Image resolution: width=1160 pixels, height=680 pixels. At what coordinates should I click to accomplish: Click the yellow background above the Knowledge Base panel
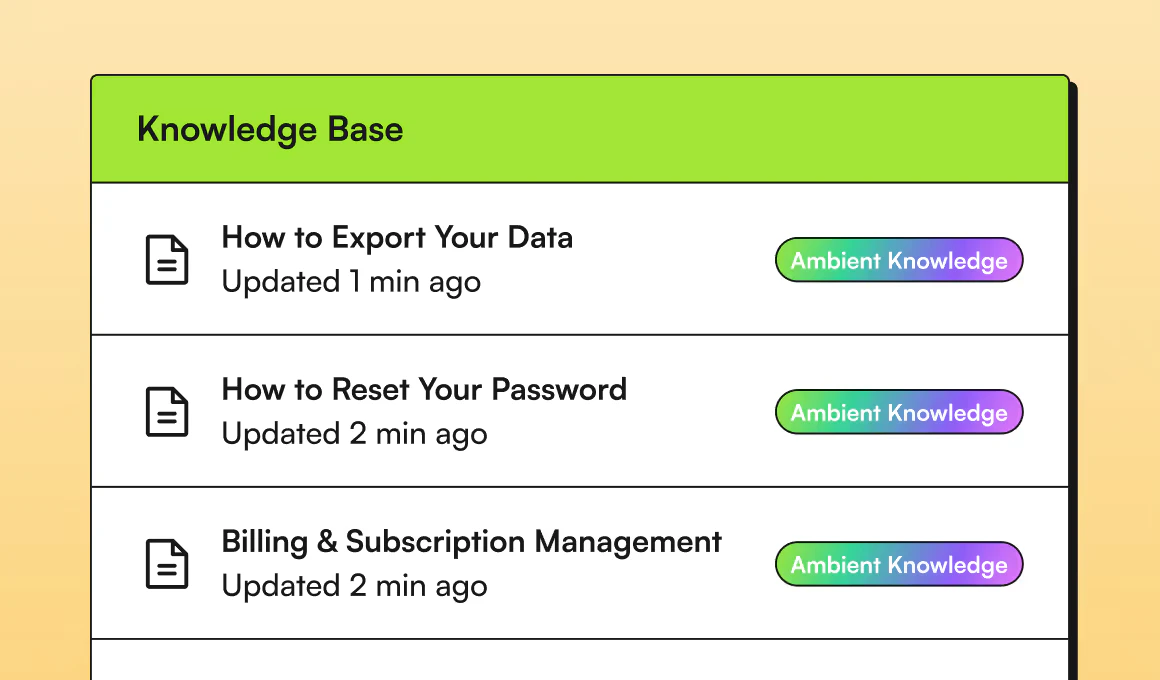(580, 36)
